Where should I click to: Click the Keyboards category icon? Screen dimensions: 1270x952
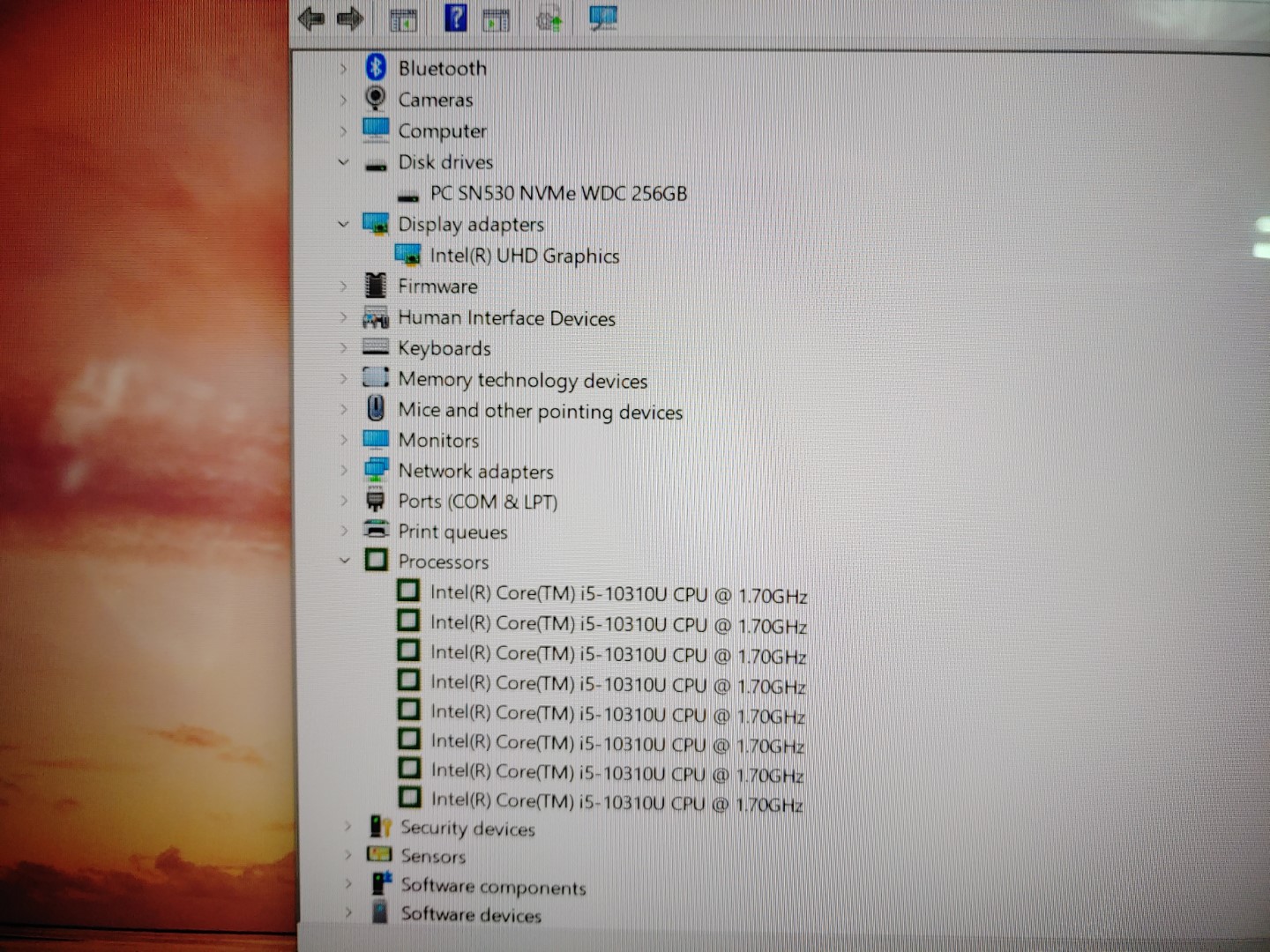click(x=376, y=347)
